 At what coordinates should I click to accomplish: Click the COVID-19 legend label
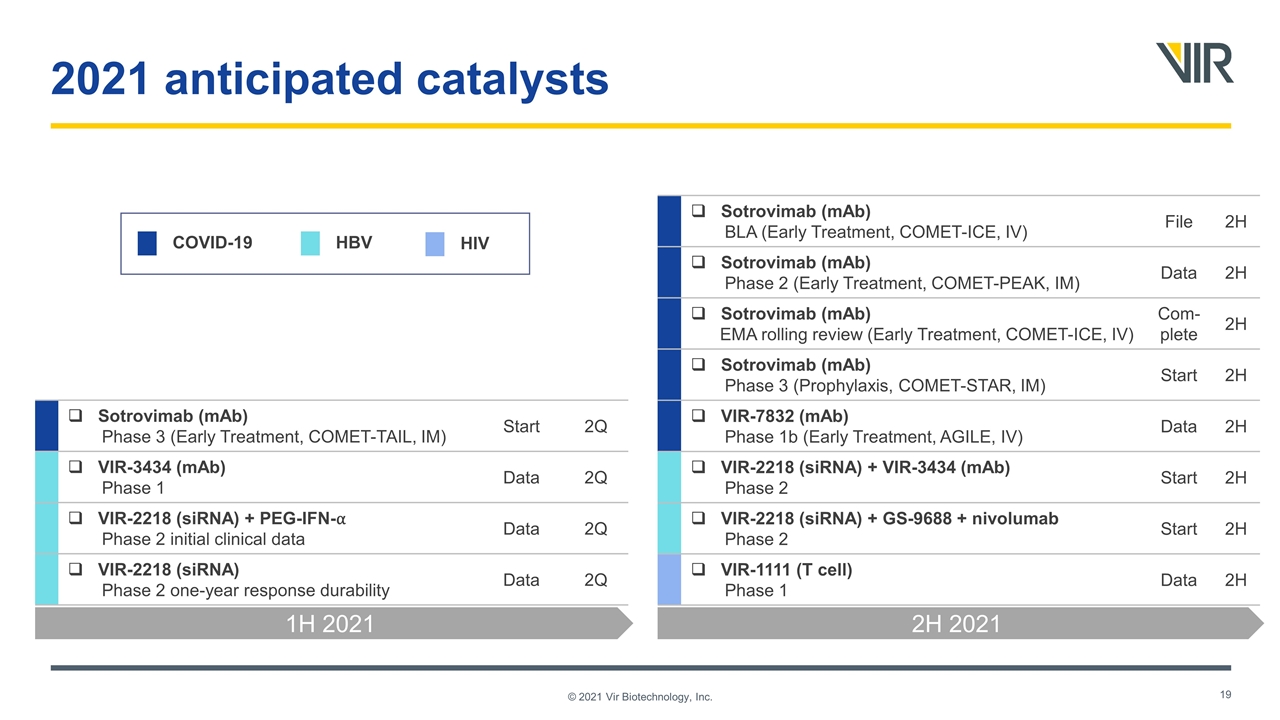(212, 243)
